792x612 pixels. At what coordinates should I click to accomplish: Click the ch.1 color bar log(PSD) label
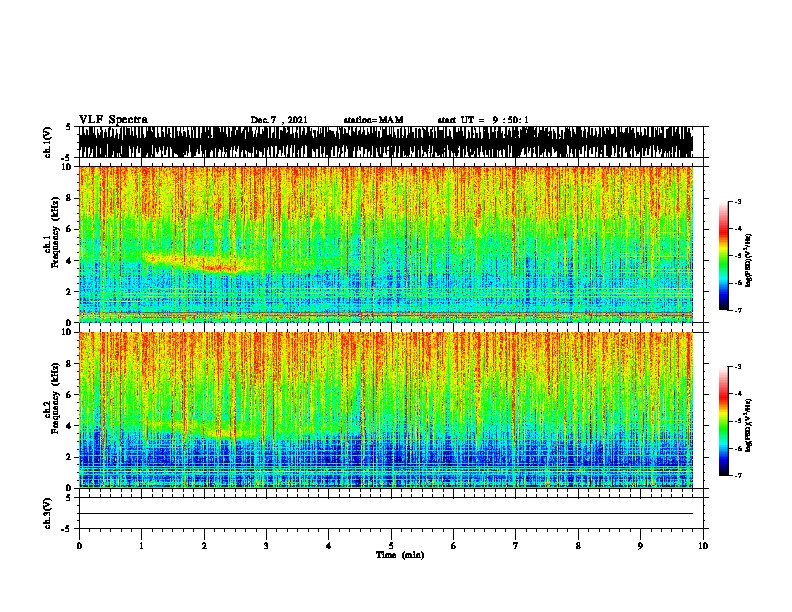[x=748, y=261]
